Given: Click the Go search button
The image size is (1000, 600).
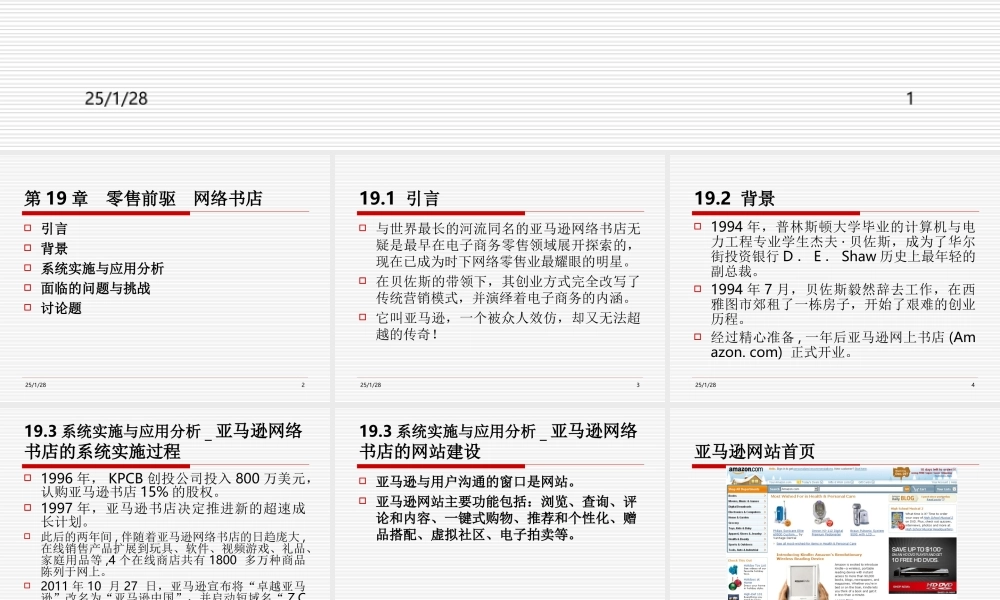Looking at the screenshot, I should [x=907, y=489].
